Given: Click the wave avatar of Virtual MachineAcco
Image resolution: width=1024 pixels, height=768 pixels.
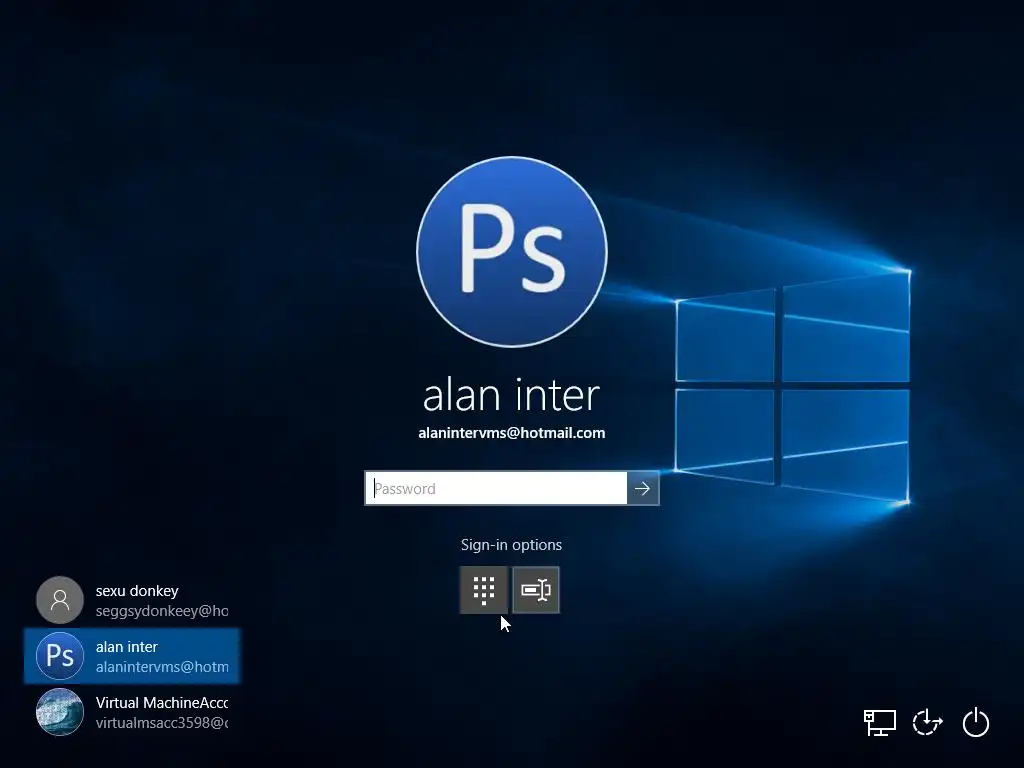Looking at the screenshot, I should (59, 712).
